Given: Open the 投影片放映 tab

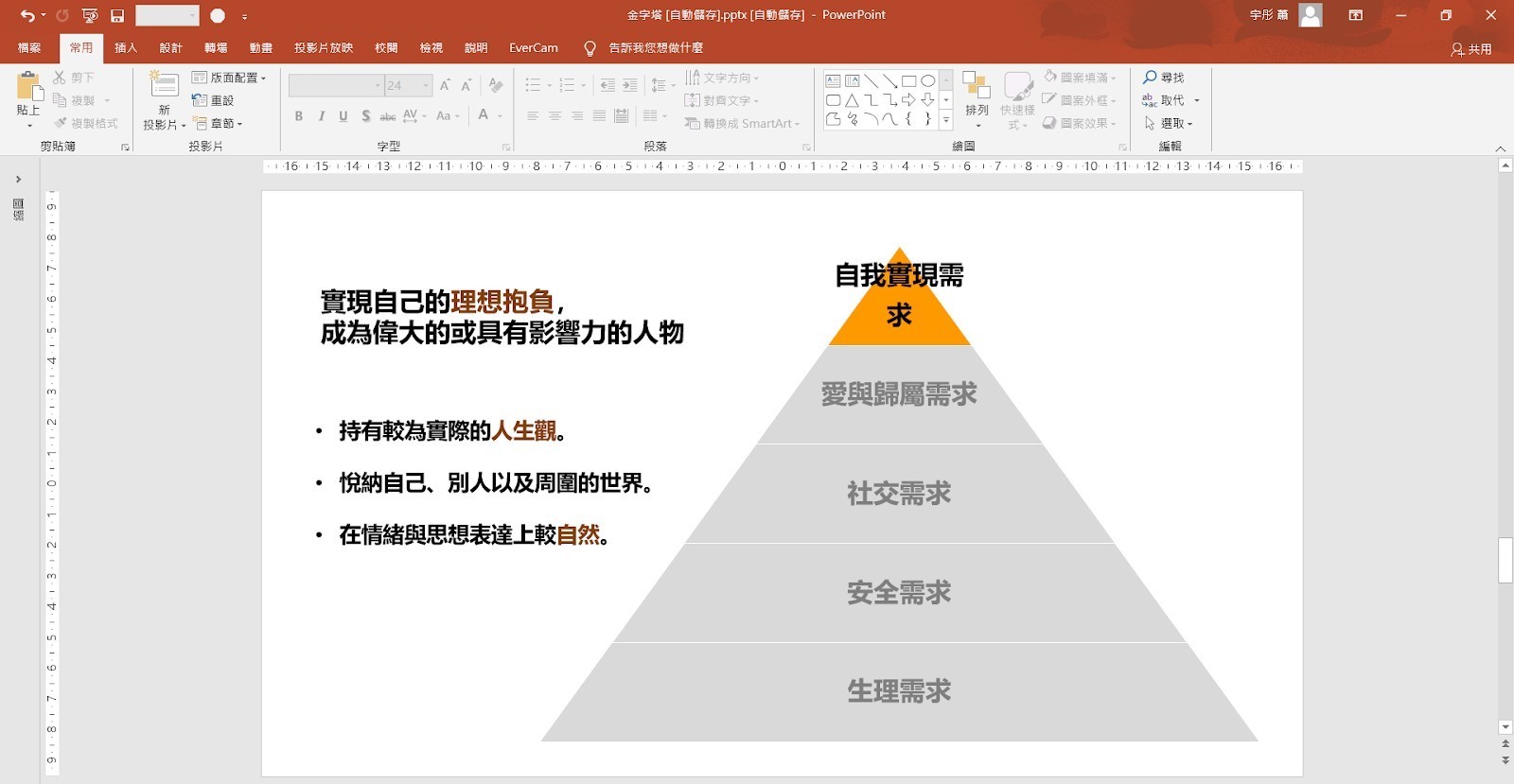Looking at the screenshot, I should (x=323, y=47).
